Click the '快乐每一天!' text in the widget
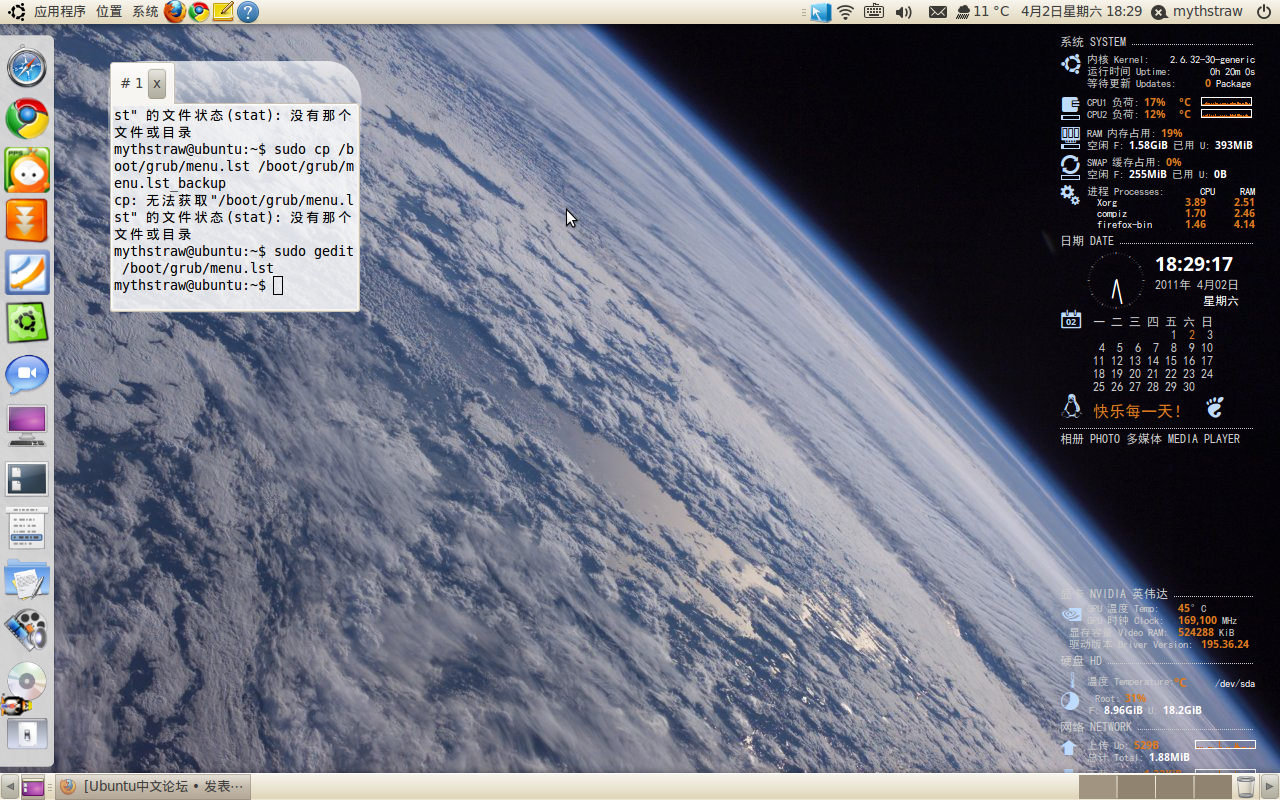1280x800 pixels. [1138, 411]
